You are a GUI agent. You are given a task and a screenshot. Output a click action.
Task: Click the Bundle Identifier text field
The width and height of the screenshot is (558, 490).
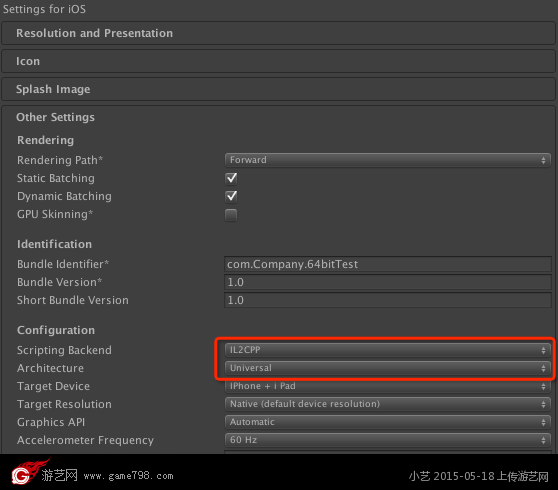click(x=388, y=264)
